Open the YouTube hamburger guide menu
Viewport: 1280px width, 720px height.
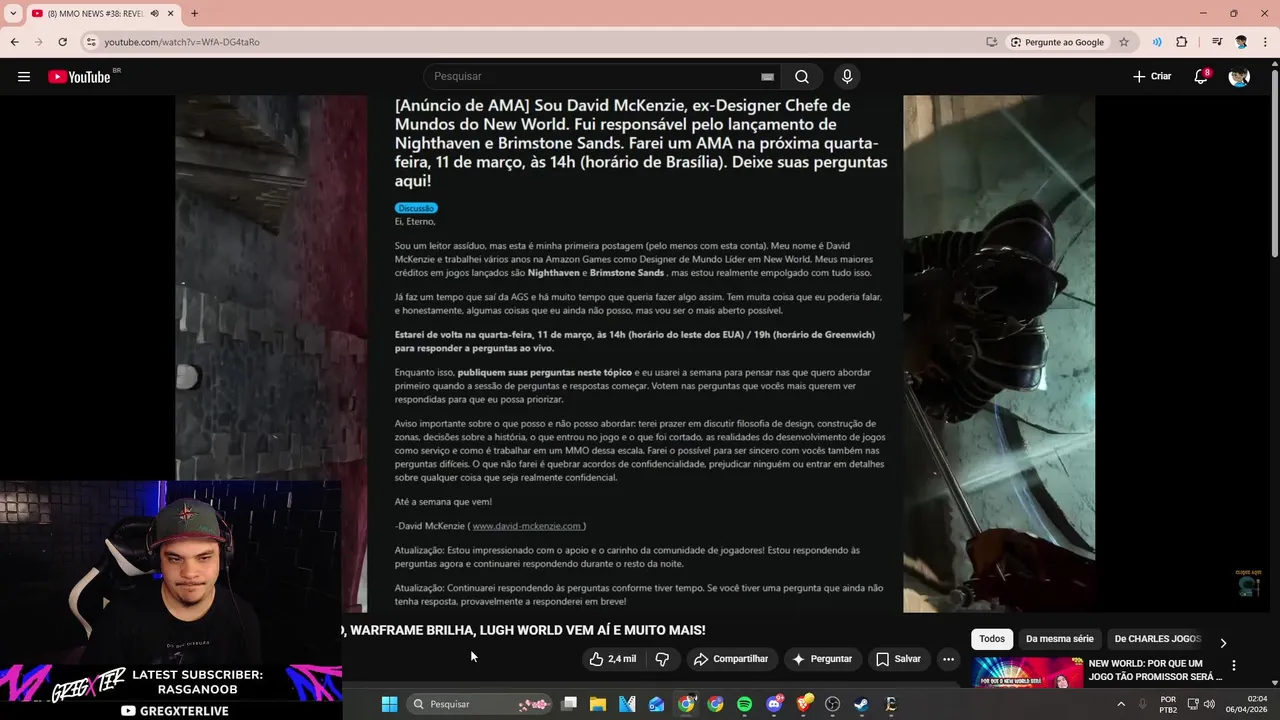(x=24, y=77)
